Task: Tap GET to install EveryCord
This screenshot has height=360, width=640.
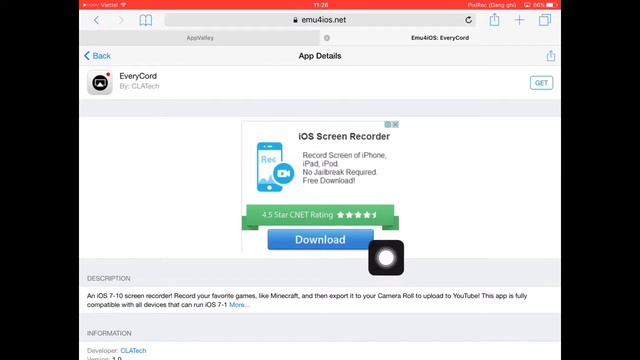Action: click(x=541, y=83)
